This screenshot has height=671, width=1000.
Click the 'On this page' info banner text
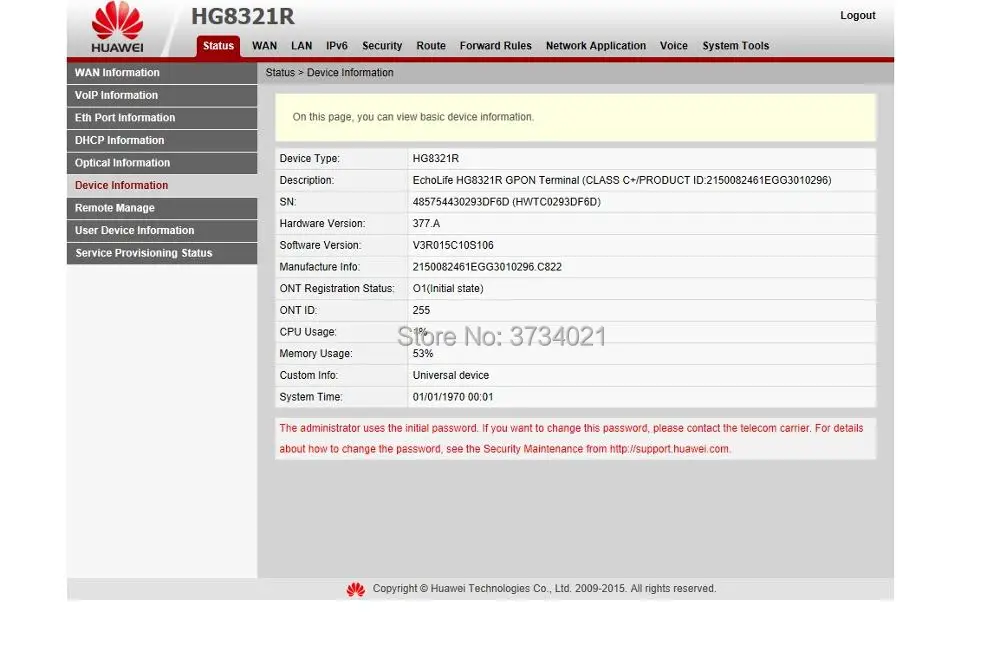pos(413,117)
